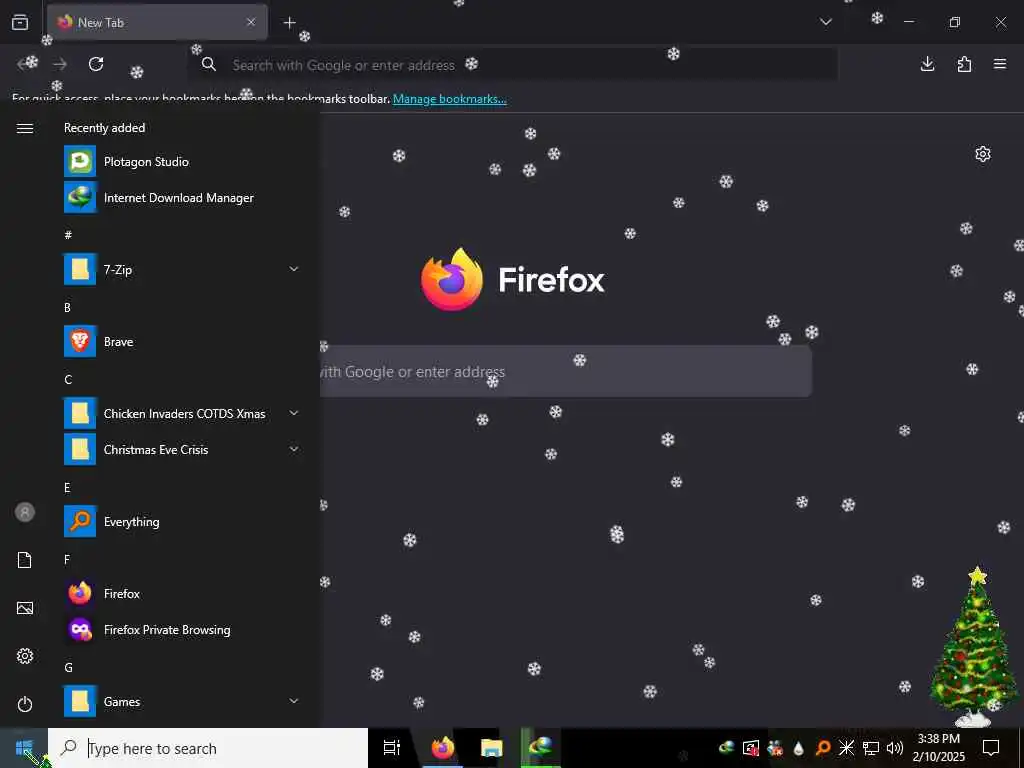Click the new tab page Google search box
Screen dimensions: 1024x768
coord(566,372)
